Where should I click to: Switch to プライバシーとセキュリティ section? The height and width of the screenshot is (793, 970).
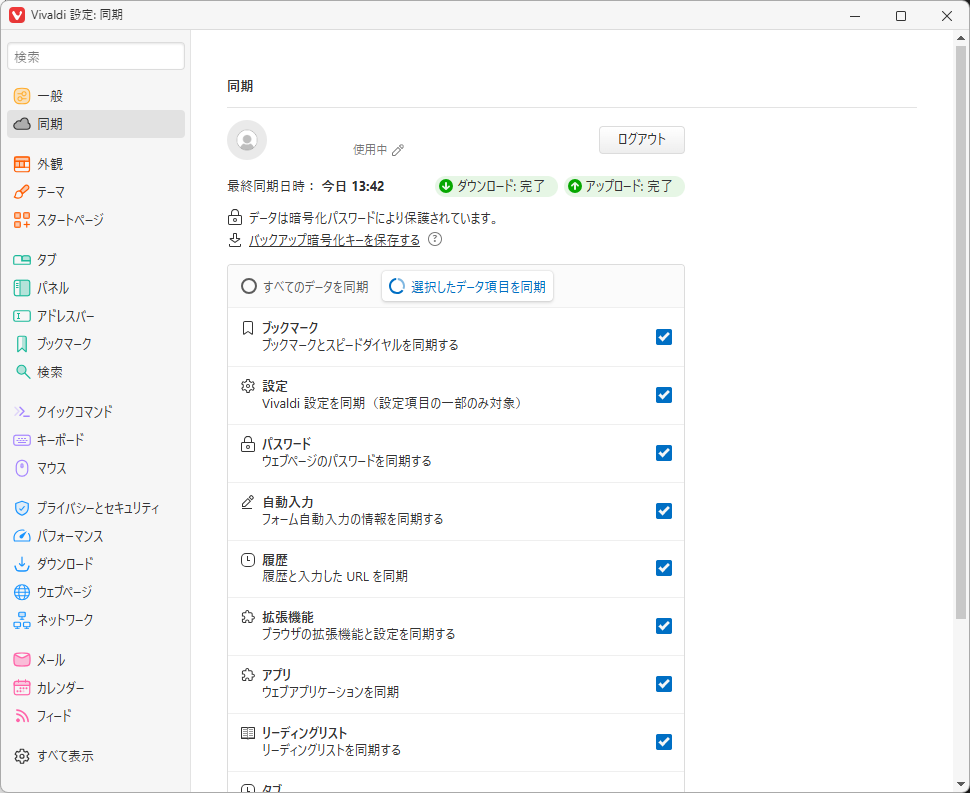coord(96,508)
